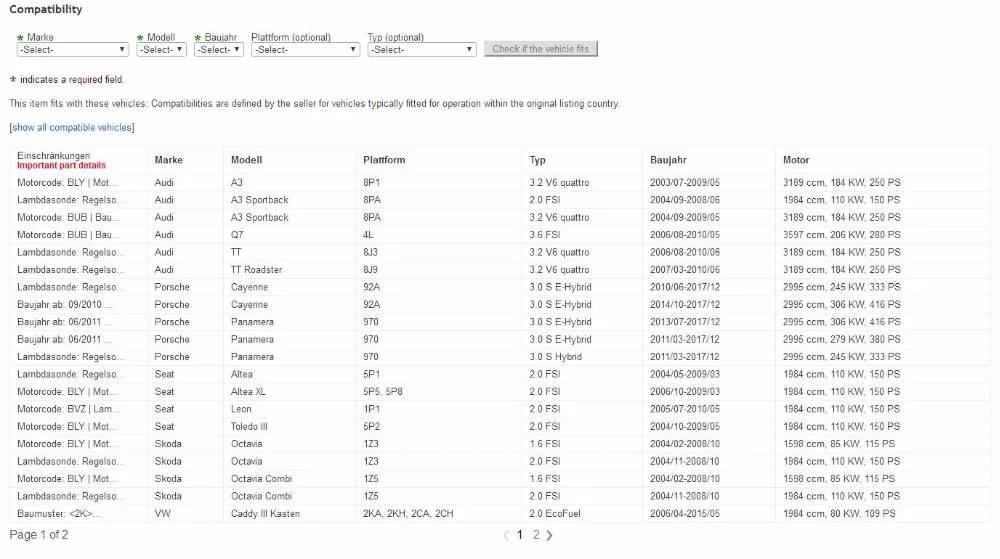Click the 2003/07-2009/05 Baujahr cell
Screen dimensions: 1000x559
[x=685, y=182]
